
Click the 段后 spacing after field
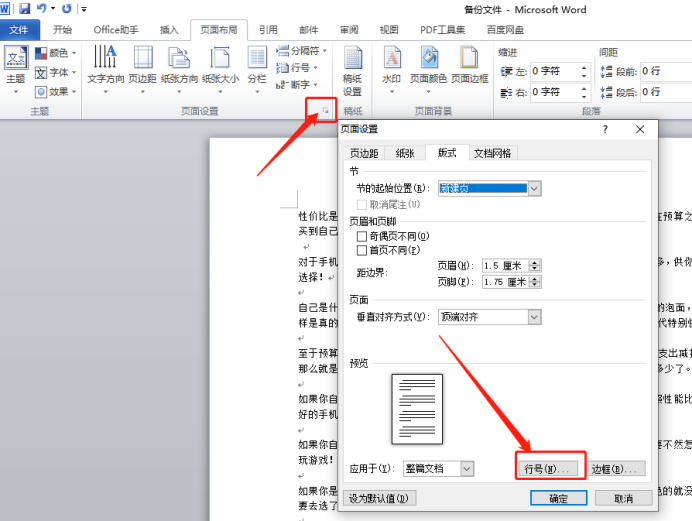666,92
